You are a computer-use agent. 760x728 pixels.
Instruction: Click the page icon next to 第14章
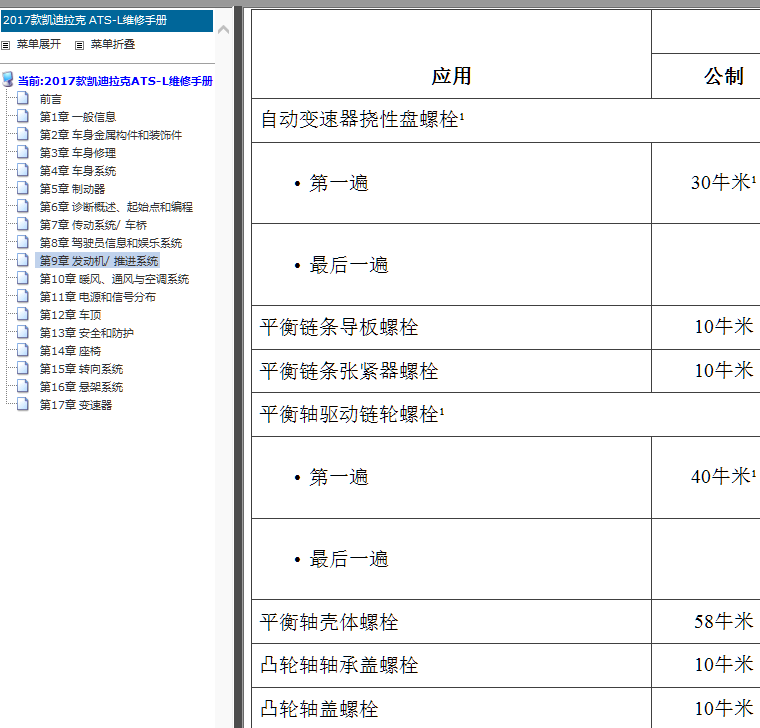coord(23,349)
